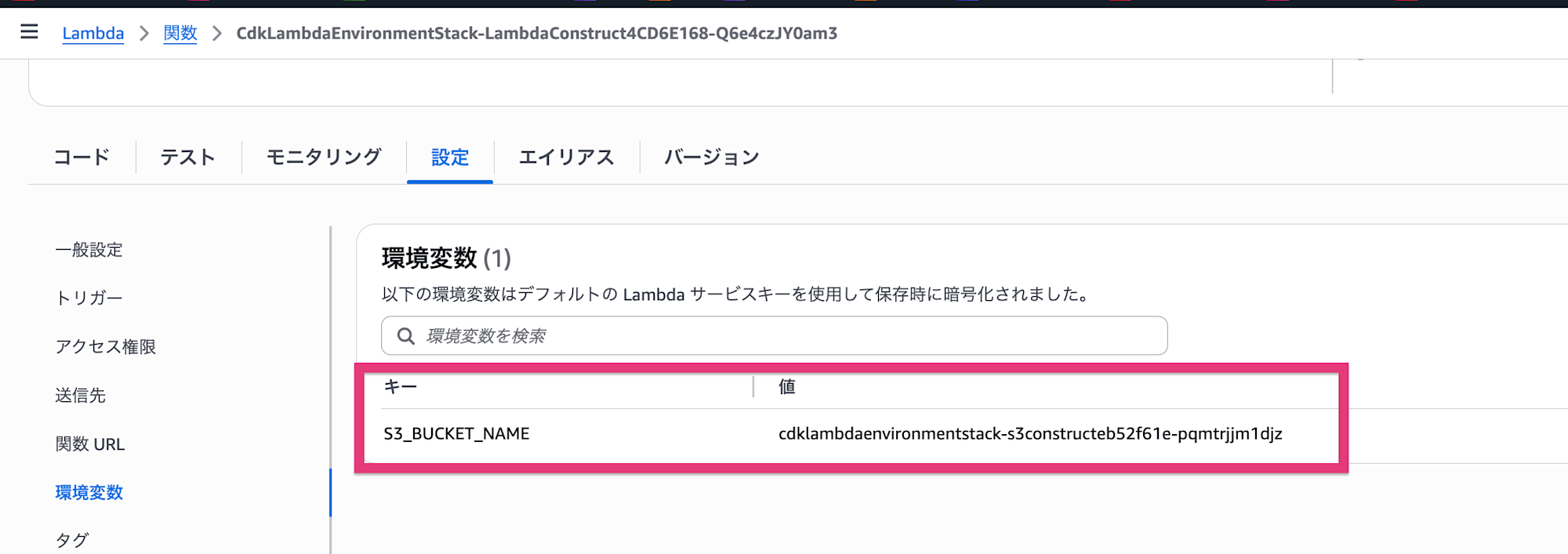Switch to the テスト tab
Viewport: 1568px width, 554px height.
[188, 157]
